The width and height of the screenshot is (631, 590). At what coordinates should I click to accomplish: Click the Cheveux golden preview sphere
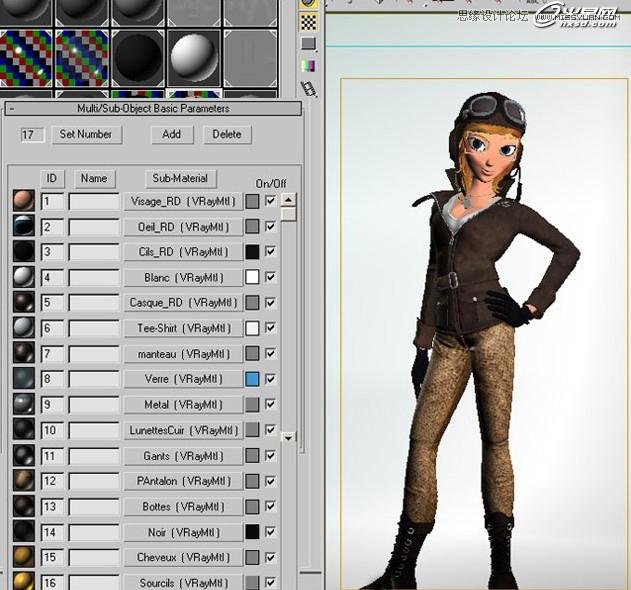pyautogui.click(x=24, y=557)
